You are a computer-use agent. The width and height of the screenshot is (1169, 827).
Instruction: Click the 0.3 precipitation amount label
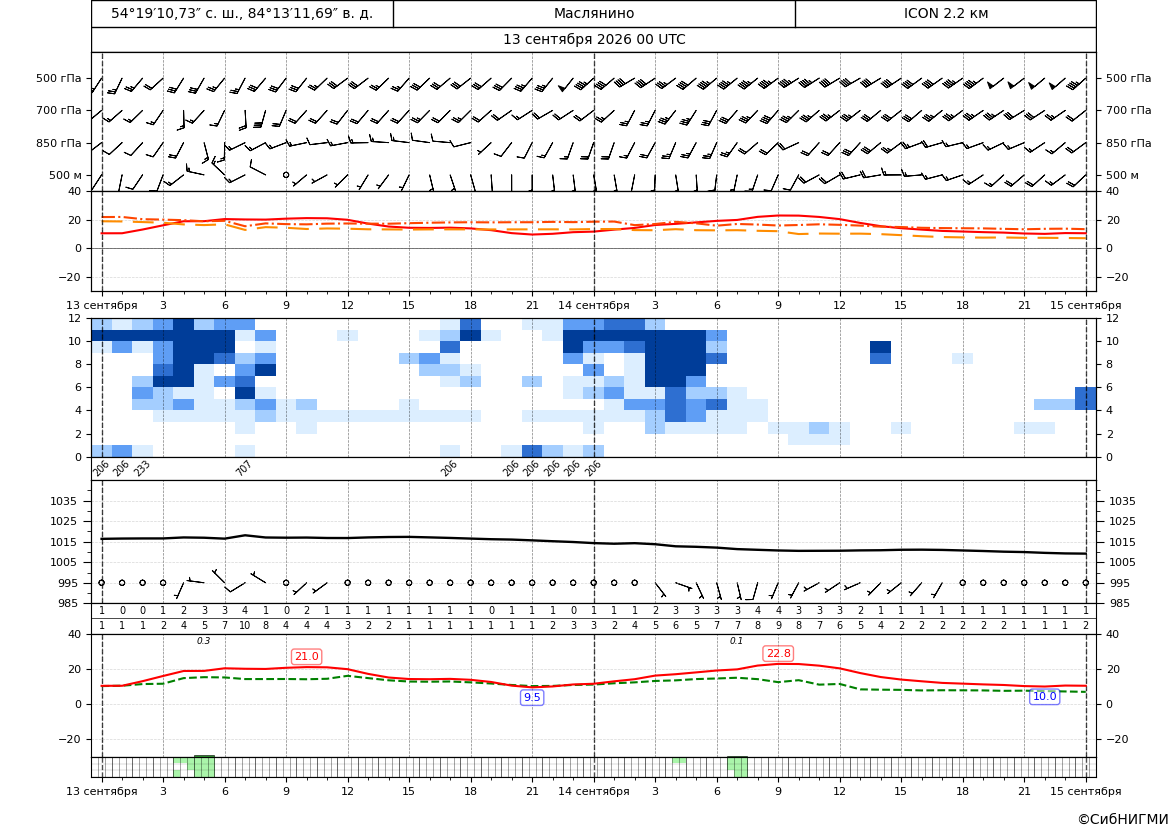(x=204, y=641)
